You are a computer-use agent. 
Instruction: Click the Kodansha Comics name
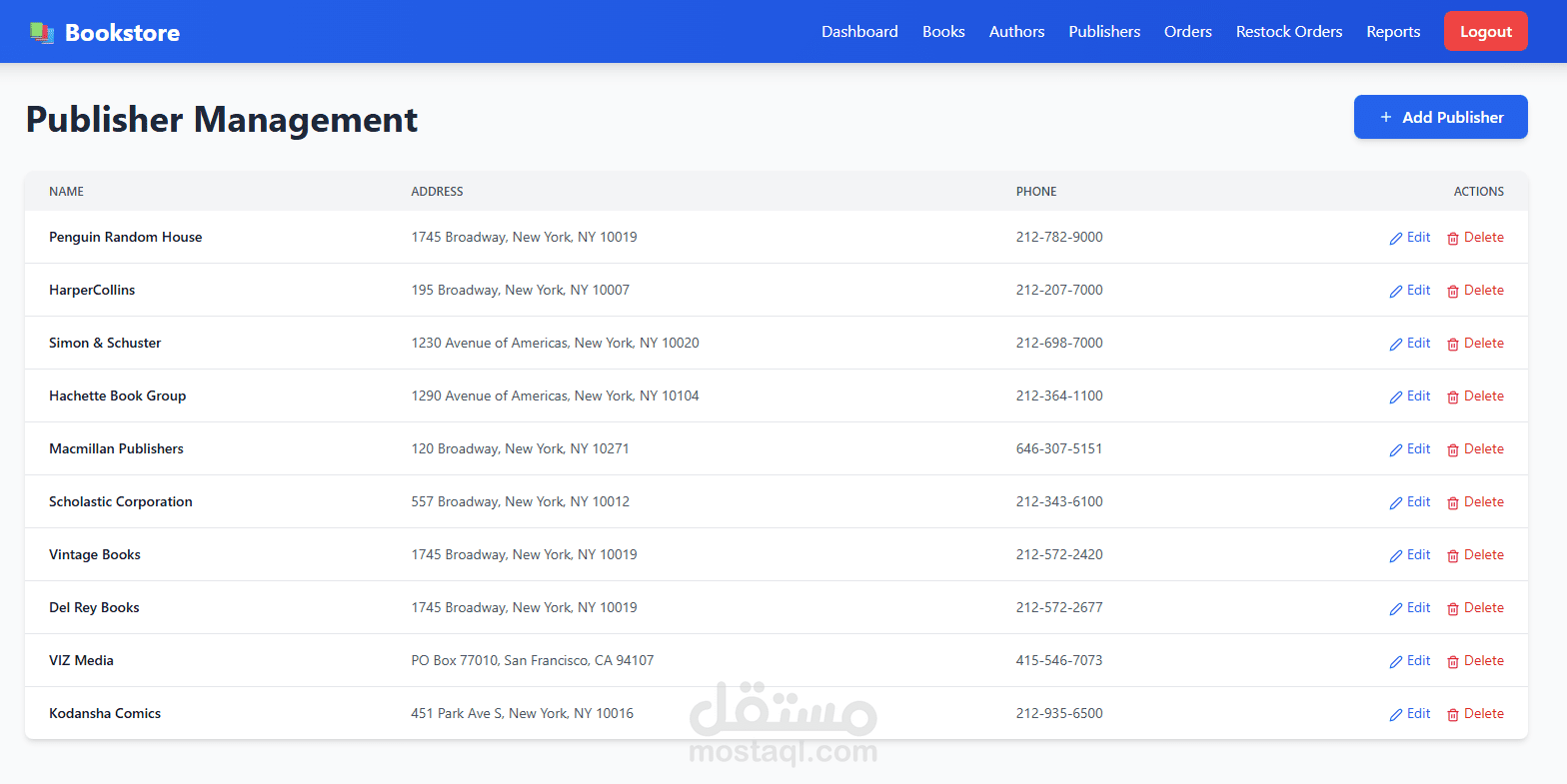105,713
